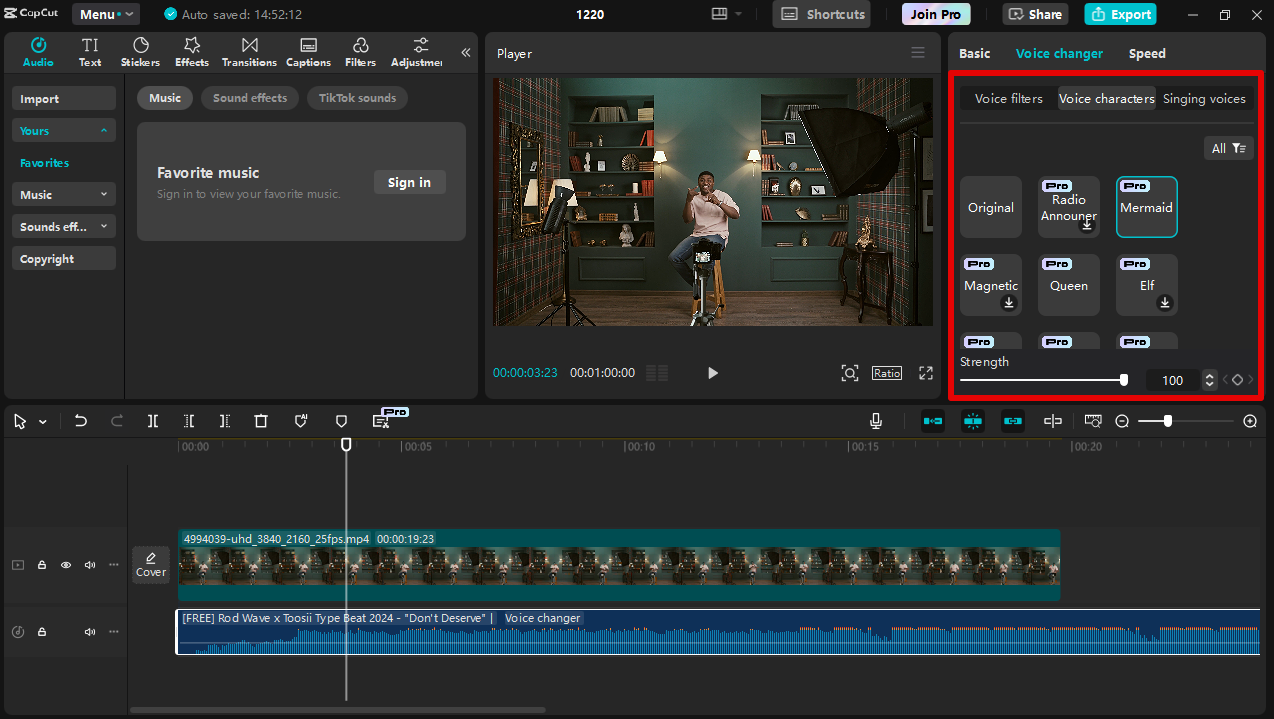Click the Export button
Image resolution: width=1274 pixels, height=719 pixels.
pyautogui.click(x=1120, y=14)
